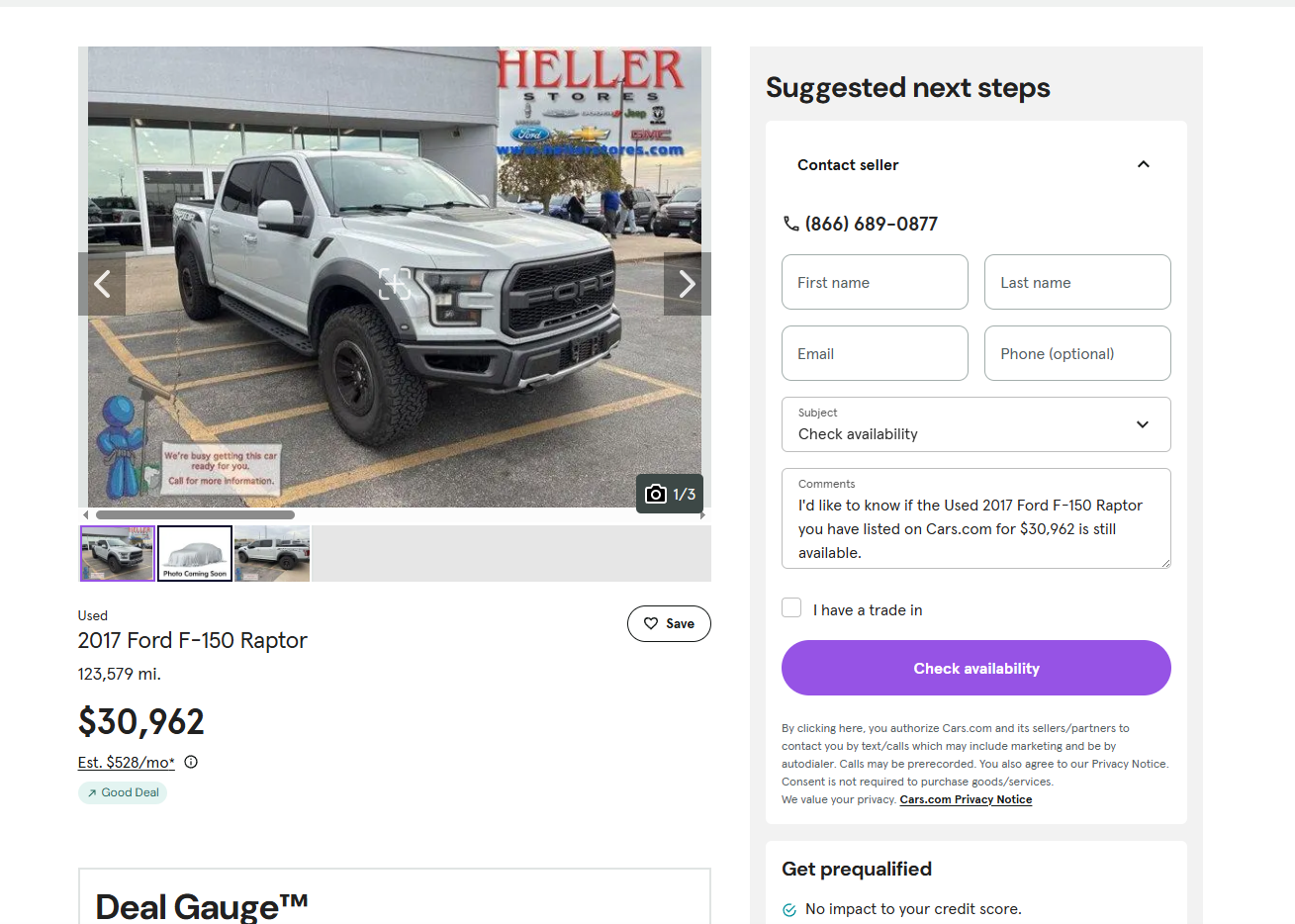Click the scrollbar left arrow under the photo
Screen dimensions: 1295x924
click(x=86, y=514)
